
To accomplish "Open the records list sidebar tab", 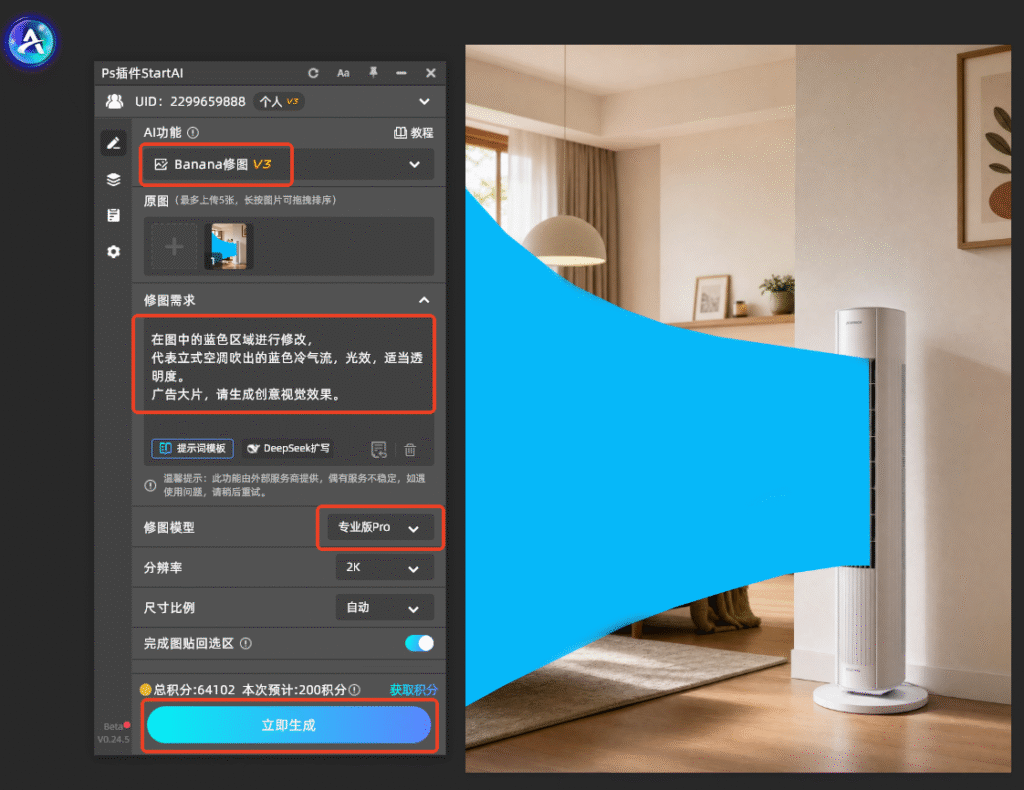I will pos(114,215).
